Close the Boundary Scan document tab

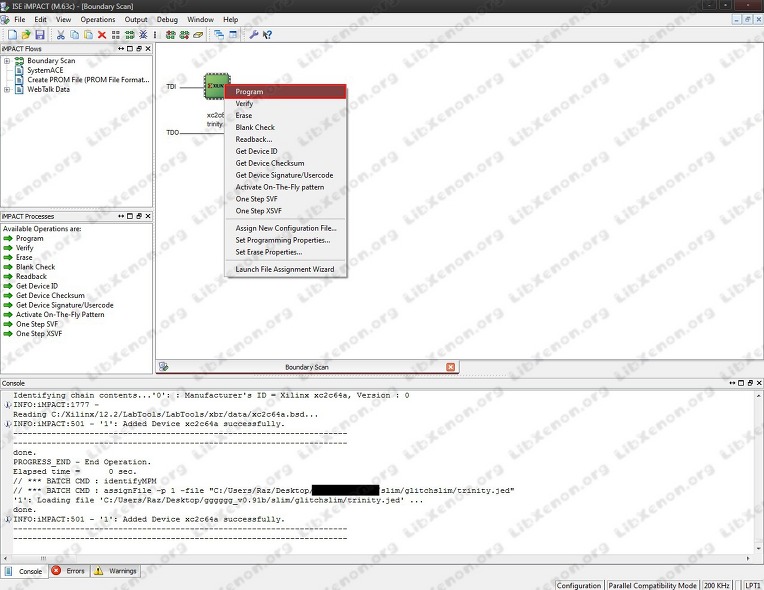point(451,367)
